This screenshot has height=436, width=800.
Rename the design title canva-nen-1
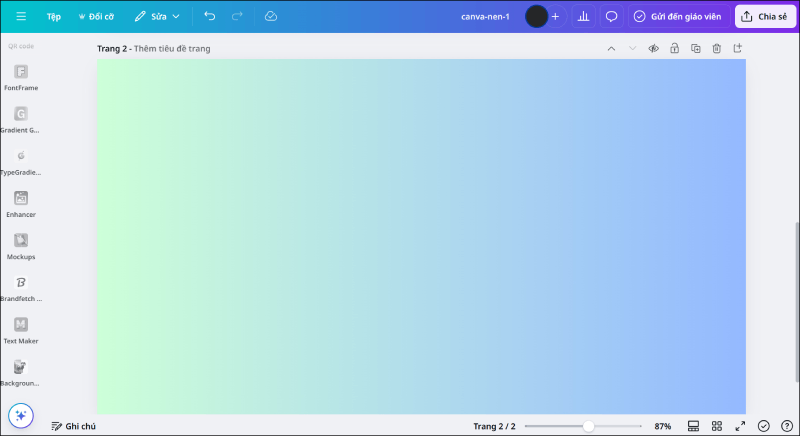click(485, 16)
